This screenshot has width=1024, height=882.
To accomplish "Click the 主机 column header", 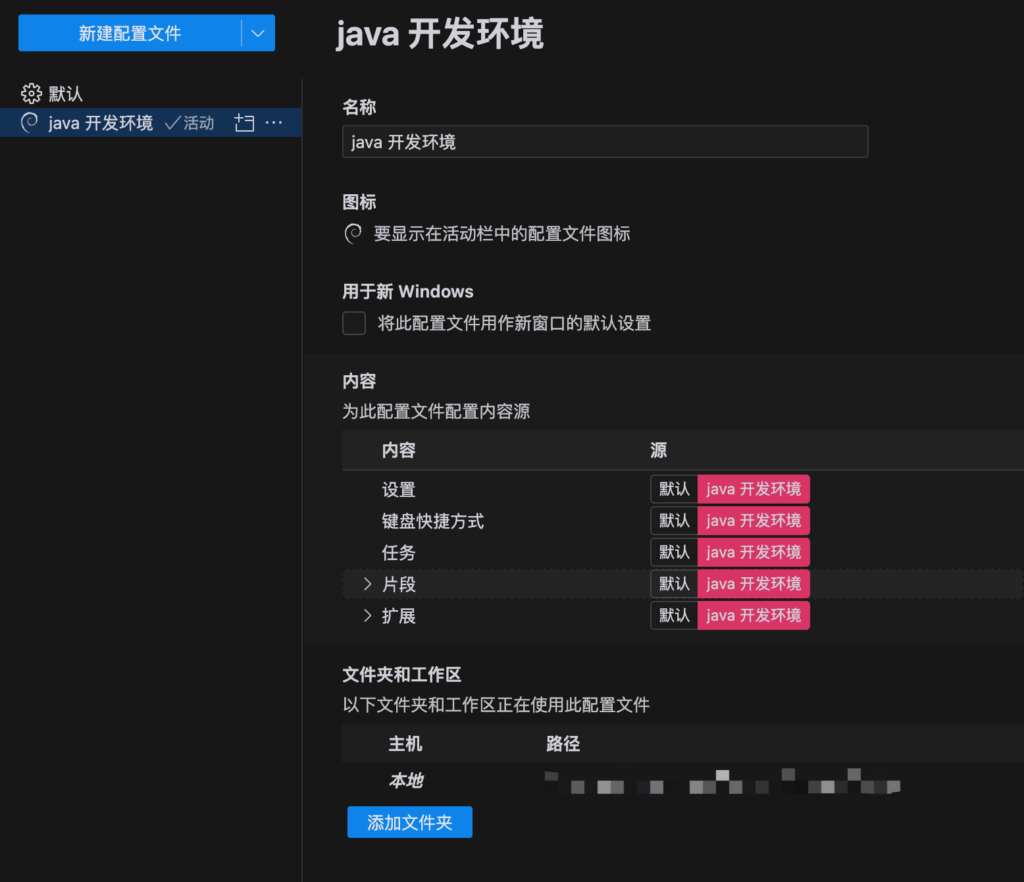I will 406,744.
